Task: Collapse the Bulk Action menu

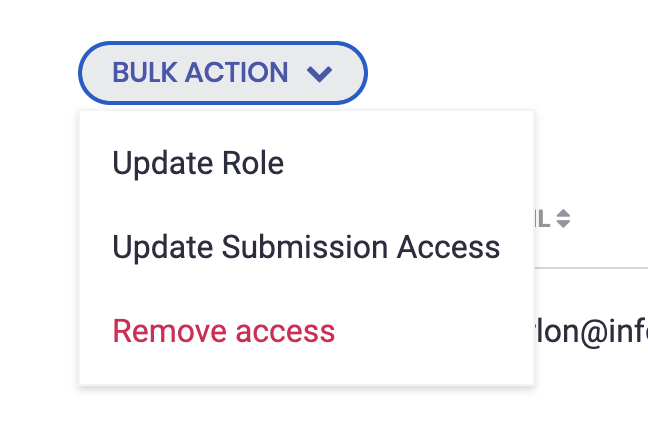Action: pos(222,73)
